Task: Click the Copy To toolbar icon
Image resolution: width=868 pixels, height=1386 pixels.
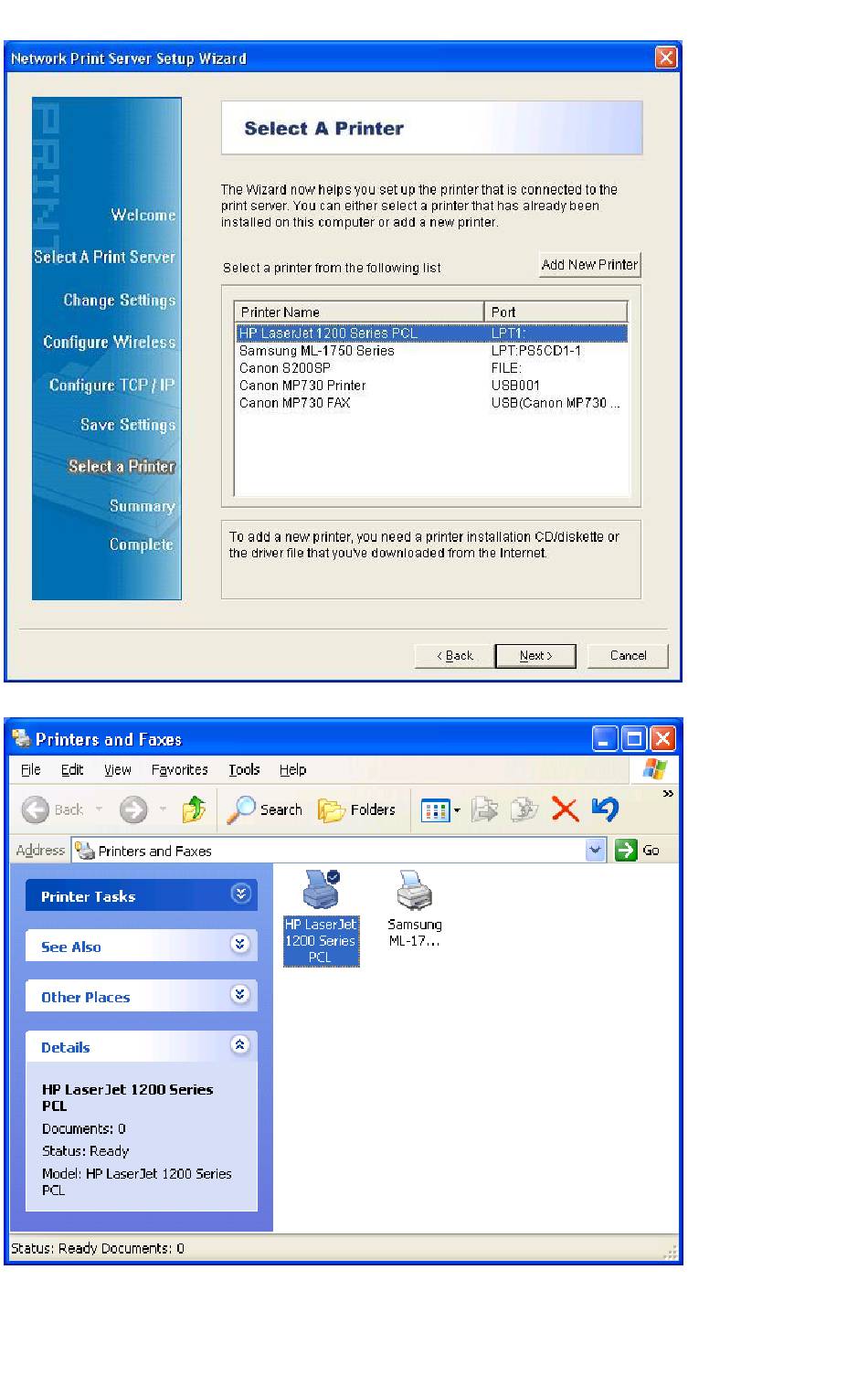Action: pos(524,809)
